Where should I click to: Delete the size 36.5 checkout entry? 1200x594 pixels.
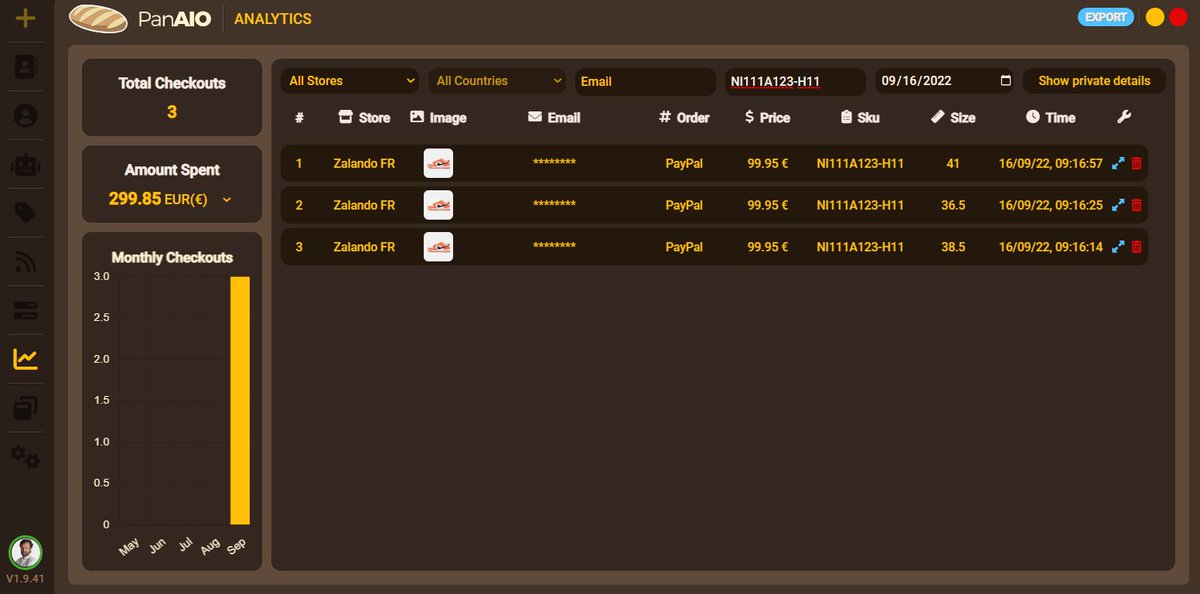[x=1136, y=205]
